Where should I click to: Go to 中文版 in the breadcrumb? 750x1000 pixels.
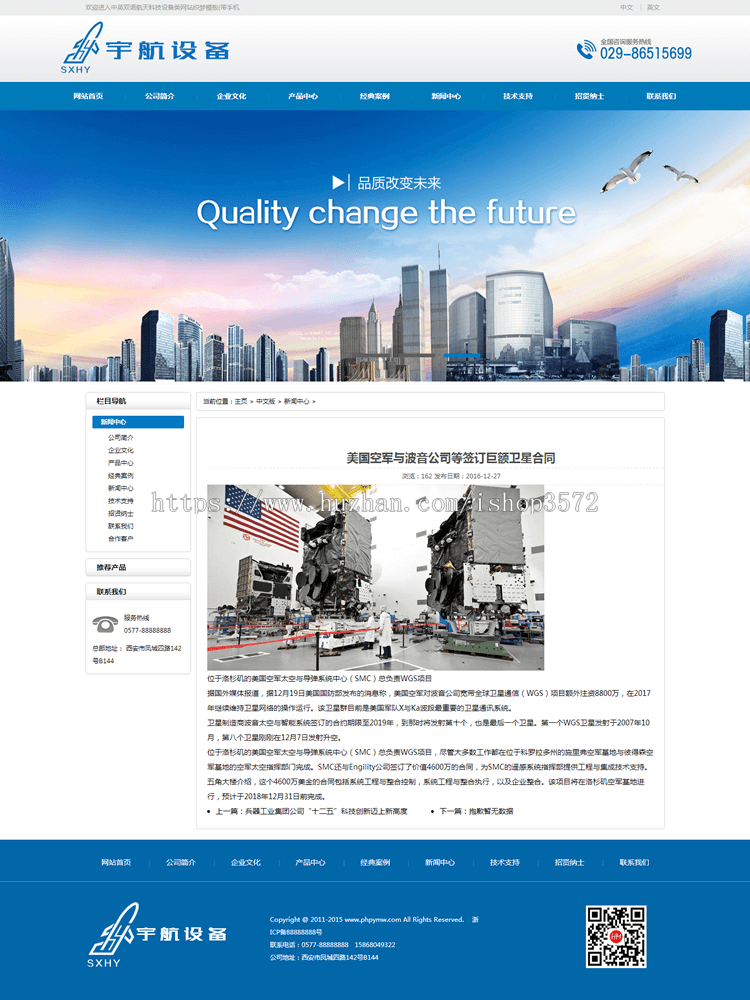pos(265,401)
